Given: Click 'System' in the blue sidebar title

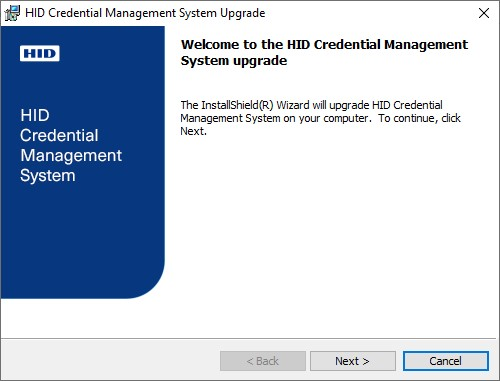Looking at the screenshot, I should [x=48, y=176].
